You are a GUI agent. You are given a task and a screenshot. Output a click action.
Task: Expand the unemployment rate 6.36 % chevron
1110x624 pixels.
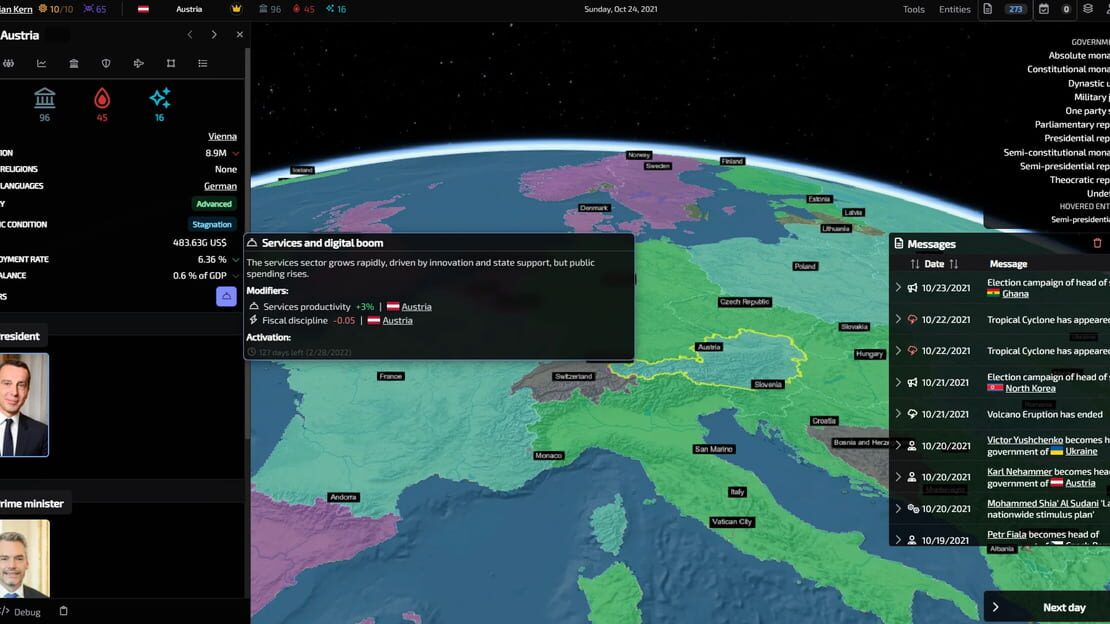[x=236, y=260]
